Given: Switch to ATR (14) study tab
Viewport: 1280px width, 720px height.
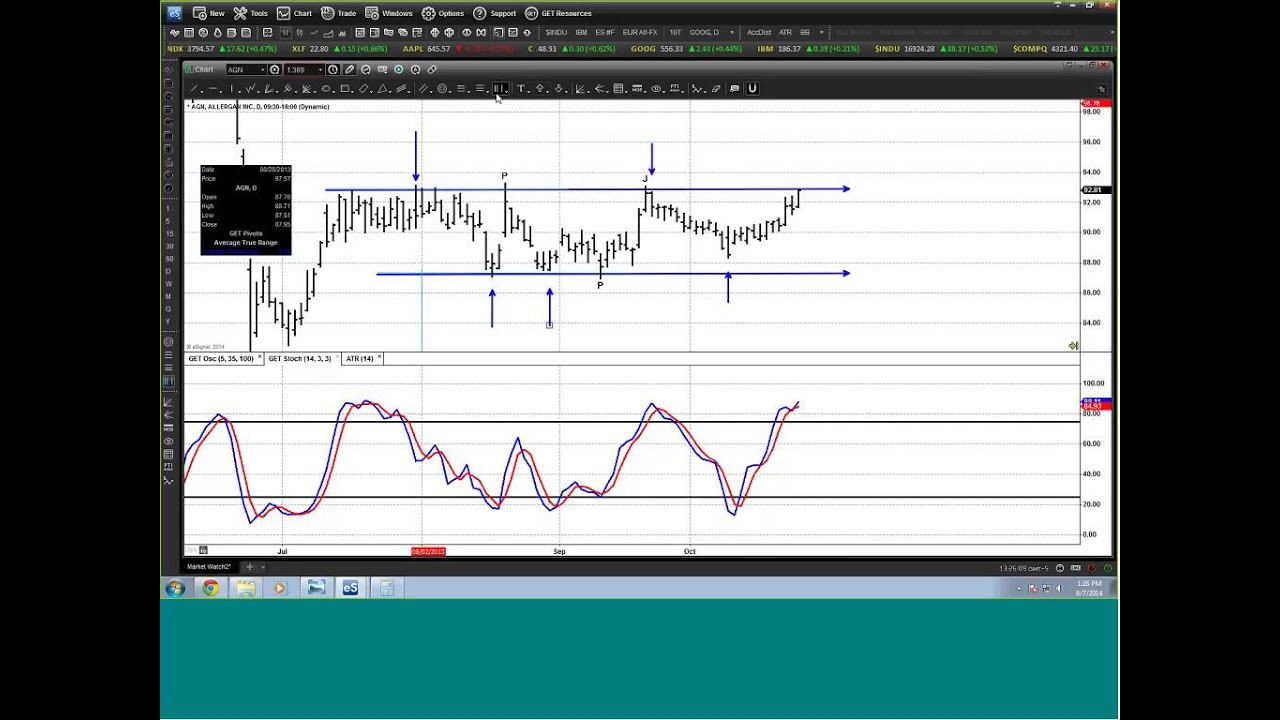Looking at the screenshot, I should pos(359,358).
